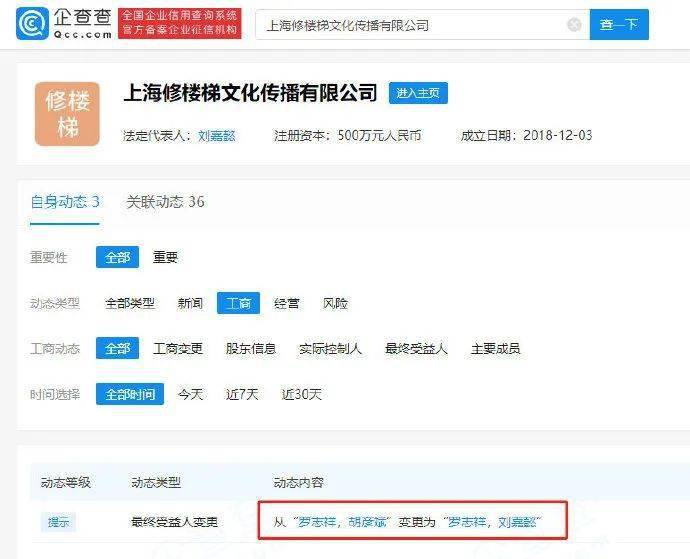
Task: Select 工商 dynamic type filter
Action: 238,303
